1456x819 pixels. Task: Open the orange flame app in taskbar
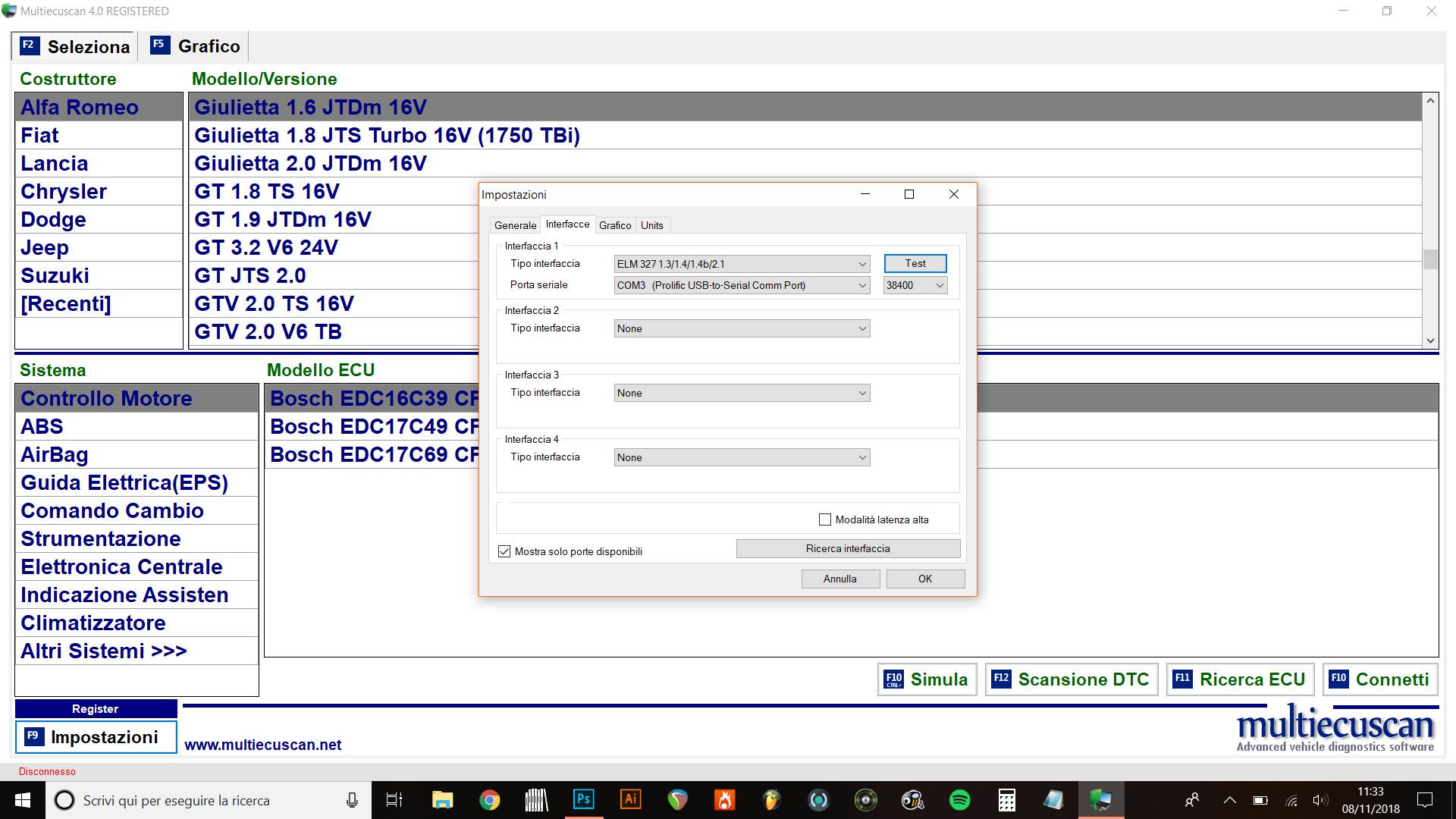pyautogui.click(x=724, y=800)
